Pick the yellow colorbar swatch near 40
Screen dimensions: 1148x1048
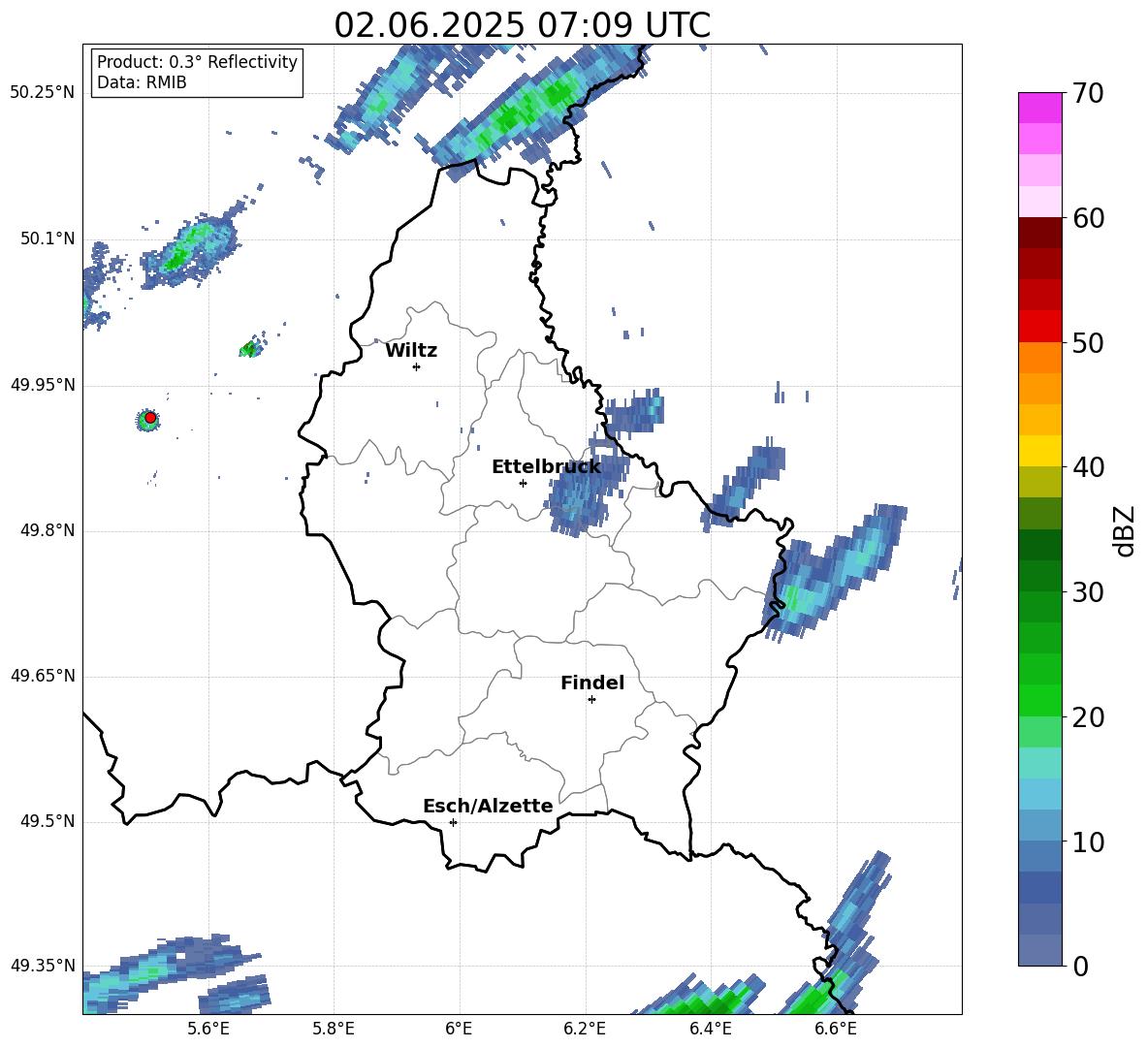(1039, 451)
